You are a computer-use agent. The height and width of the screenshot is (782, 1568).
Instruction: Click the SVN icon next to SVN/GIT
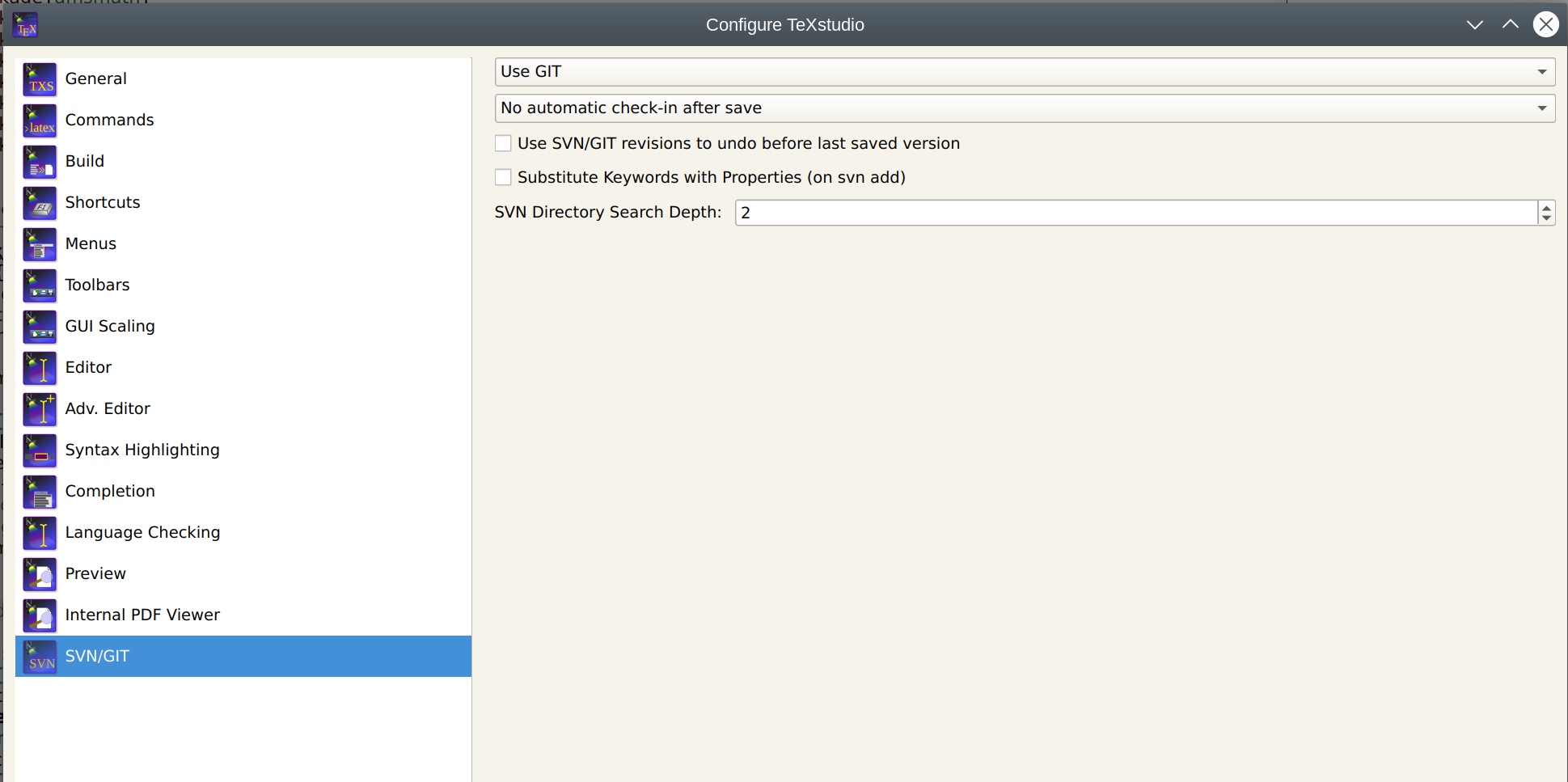[x=40, y=657]
